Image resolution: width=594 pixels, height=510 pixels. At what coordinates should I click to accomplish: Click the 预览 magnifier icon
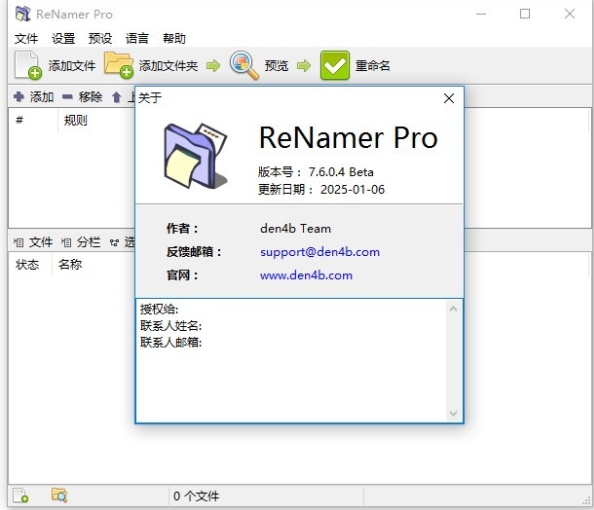(244, 65)
